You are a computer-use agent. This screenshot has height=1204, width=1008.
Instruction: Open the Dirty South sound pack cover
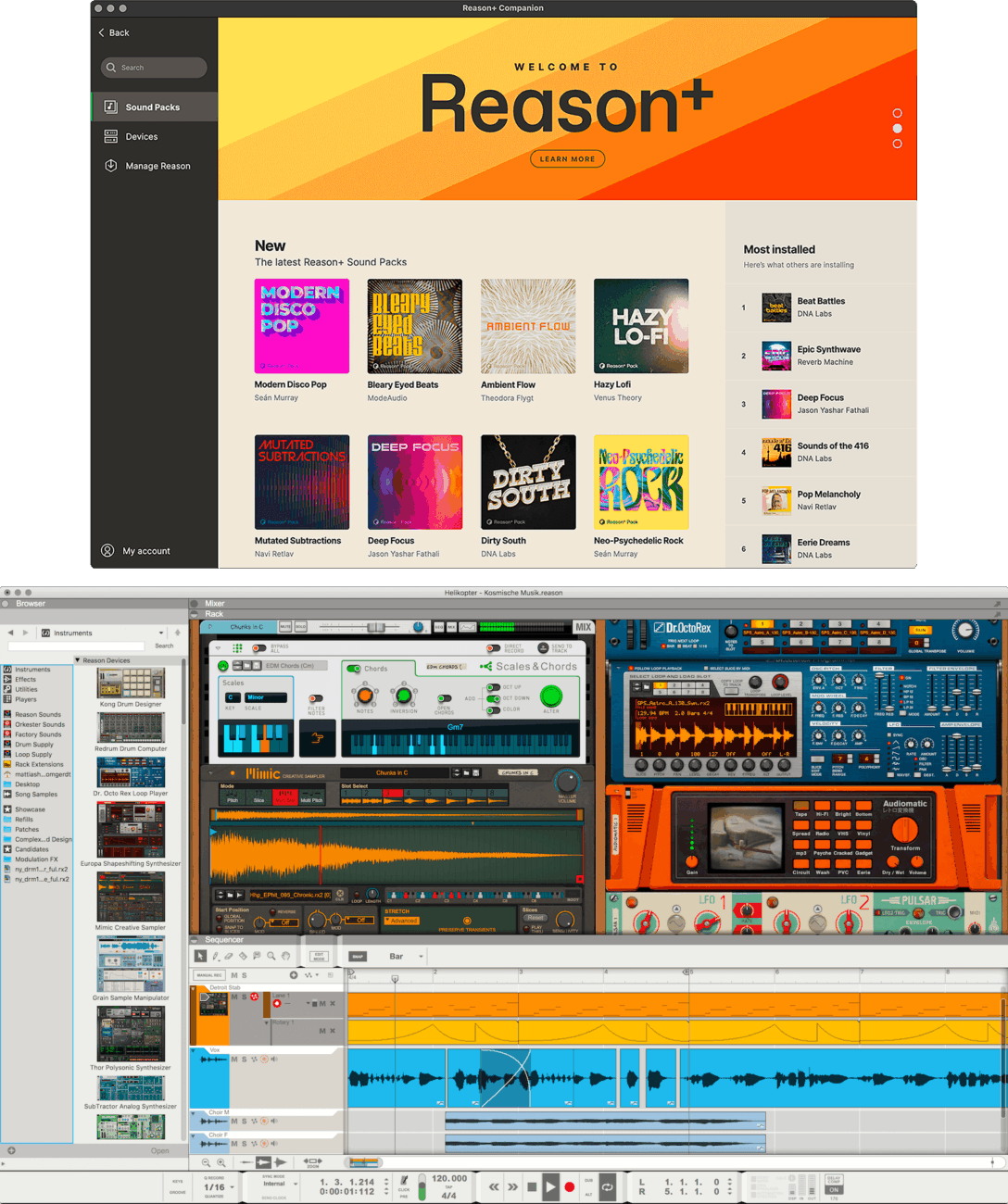pos(528,482)
